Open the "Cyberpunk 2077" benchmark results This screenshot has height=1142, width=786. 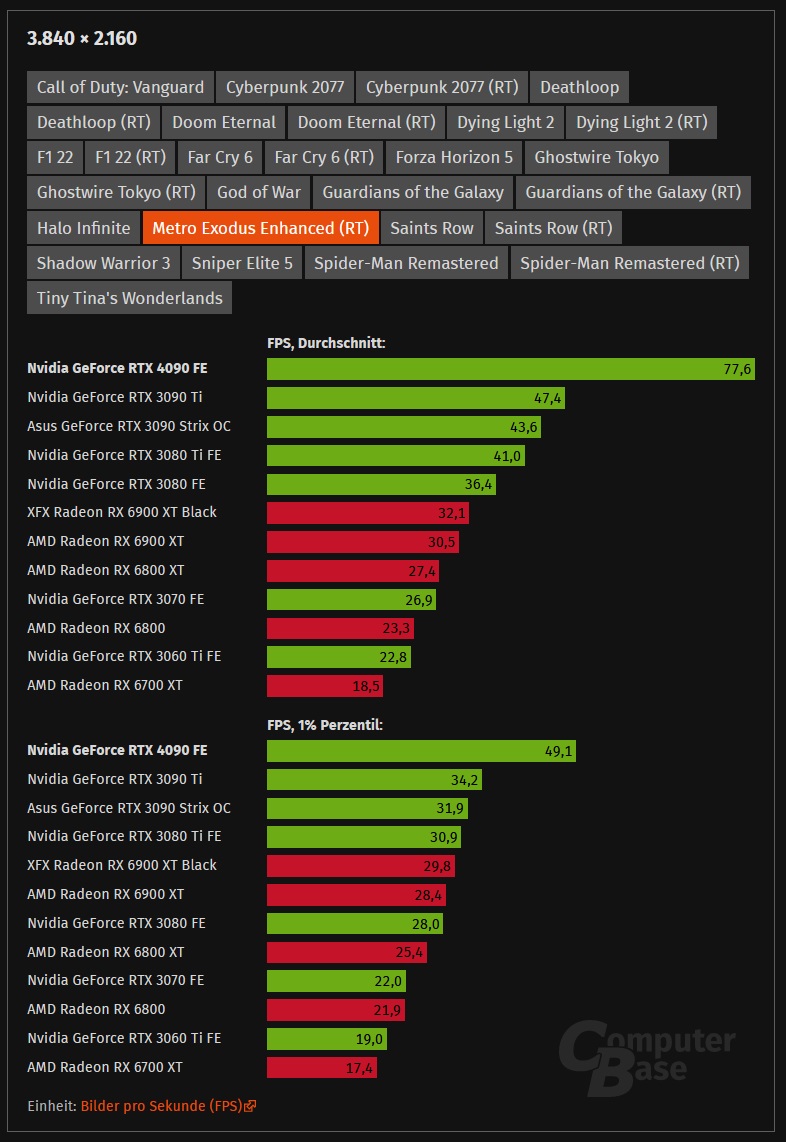[x=284, y=87]
